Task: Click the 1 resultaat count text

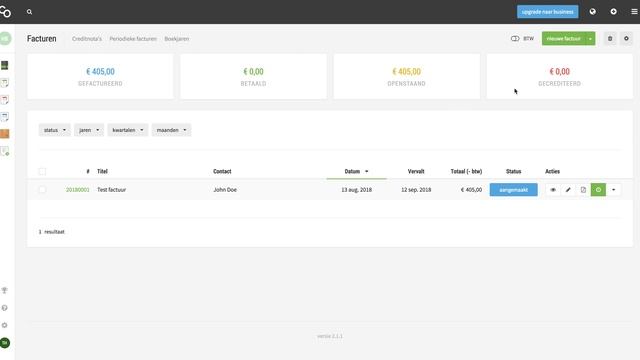Action: coord(51,232)
